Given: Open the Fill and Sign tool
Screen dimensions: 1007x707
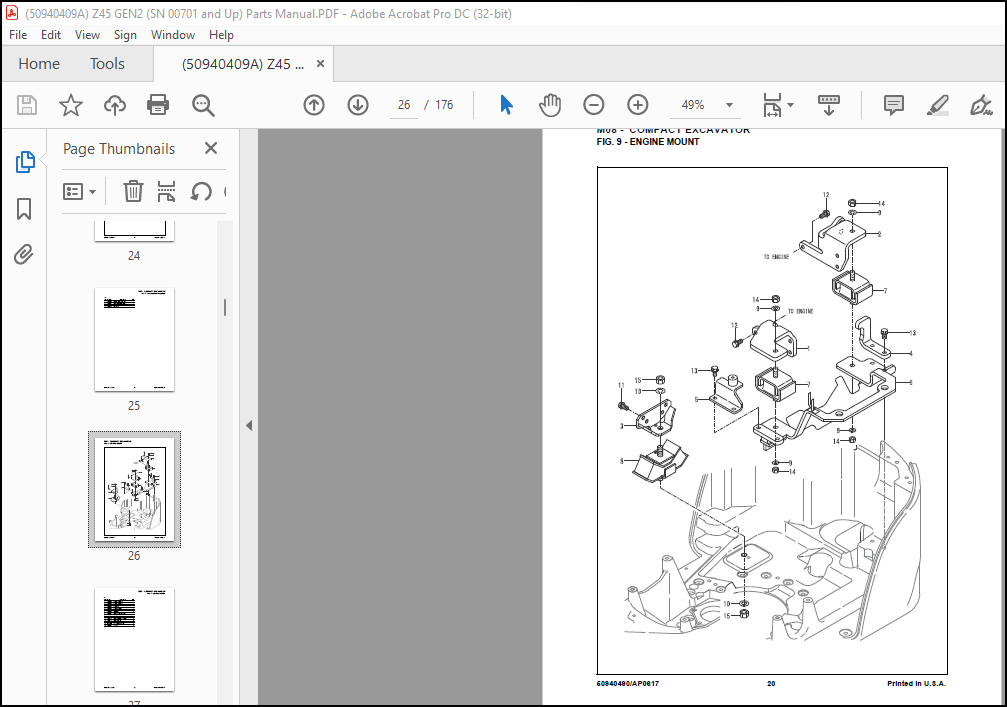Looking at the screenshot, I should click(981, 105).
